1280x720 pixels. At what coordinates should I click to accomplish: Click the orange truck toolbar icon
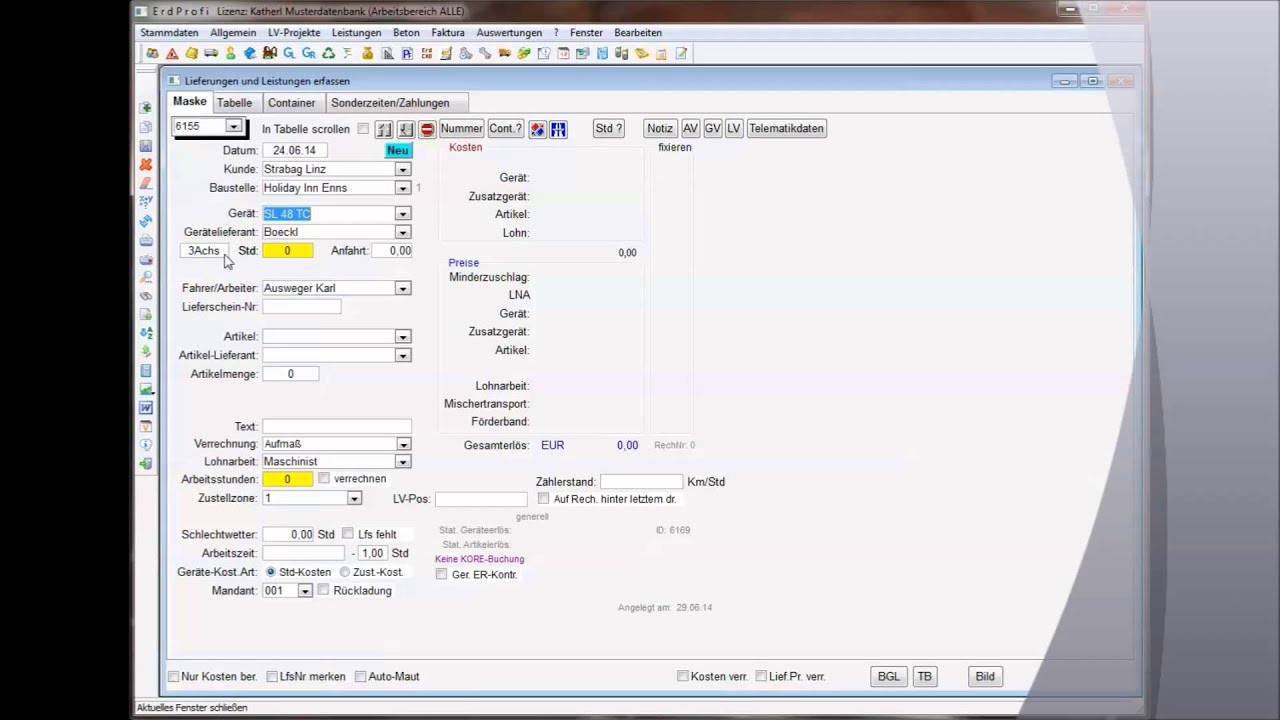504,53
